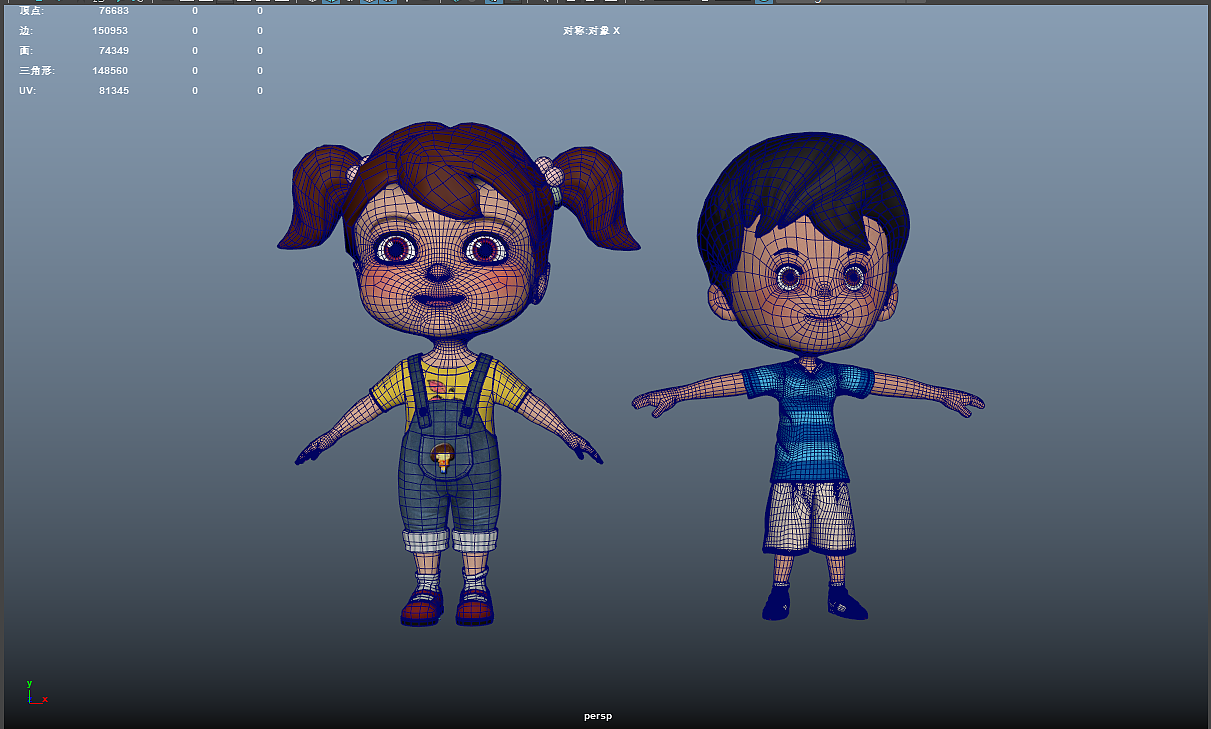This screenshot has height=729, width=1211.
Task: Click the triangle count value 148560
Action: 110,71
